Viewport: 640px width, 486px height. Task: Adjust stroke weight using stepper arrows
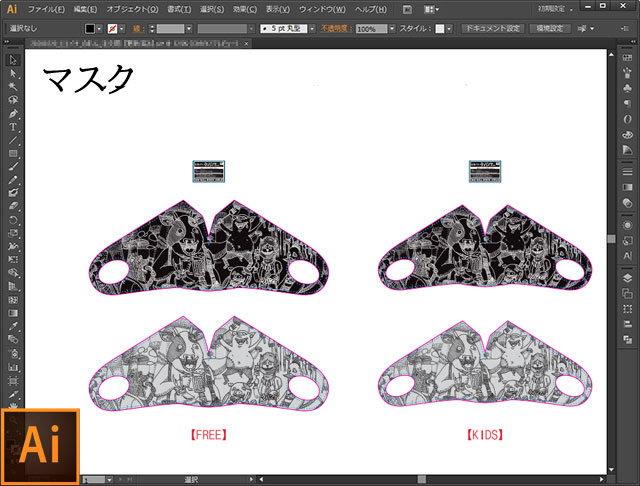pyautogui.click(x=152, y=29)
